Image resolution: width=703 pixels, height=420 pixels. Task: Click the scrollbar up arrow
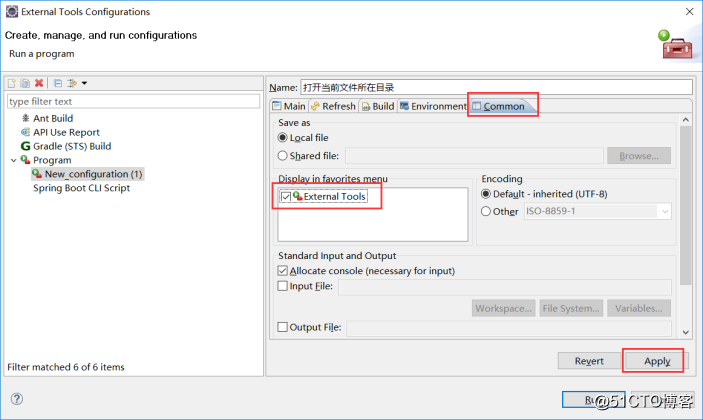(x=686, y=120)
